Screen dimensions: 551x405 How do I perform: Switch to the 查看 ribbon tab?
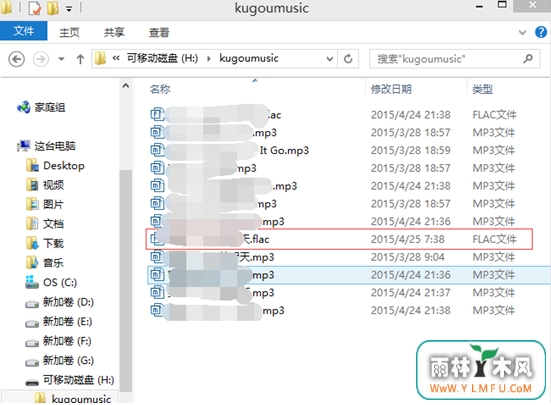click(159, 32)
